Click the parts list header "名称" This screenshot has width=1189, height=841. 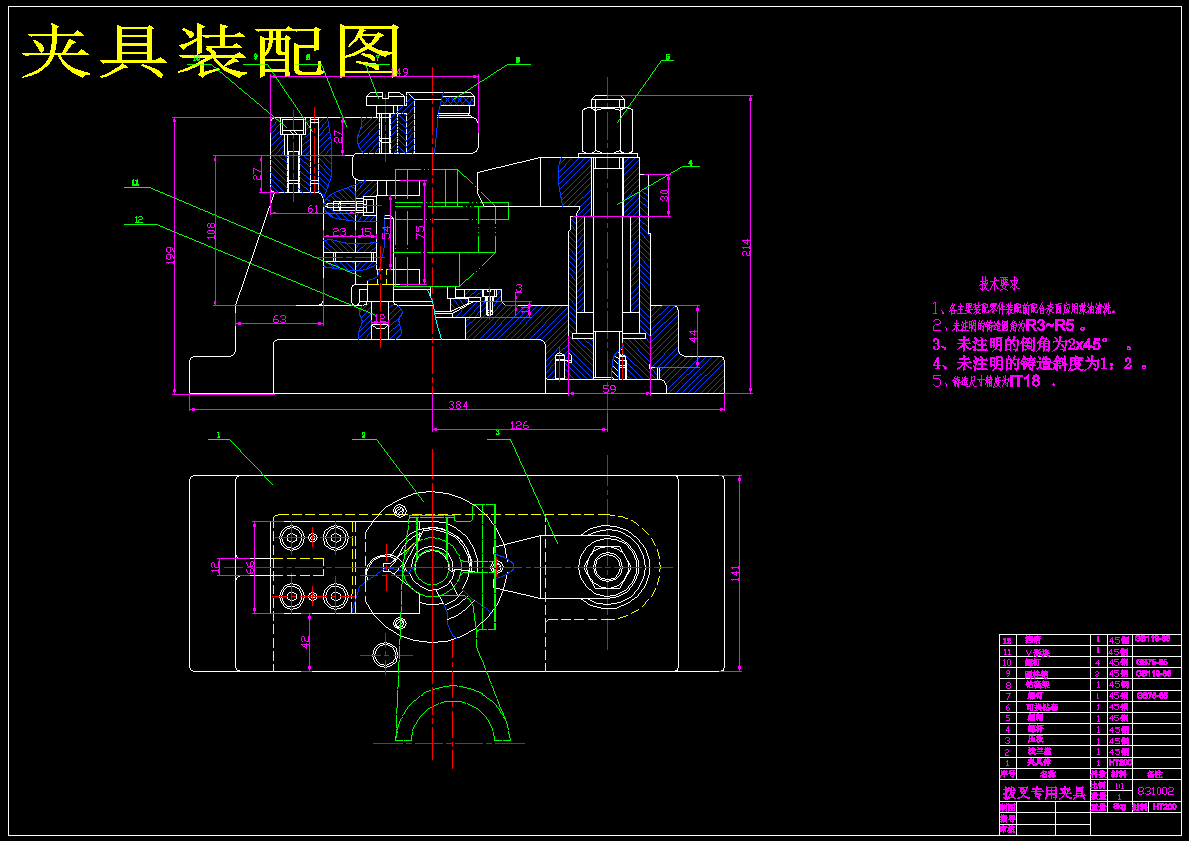coord(1048,774)
